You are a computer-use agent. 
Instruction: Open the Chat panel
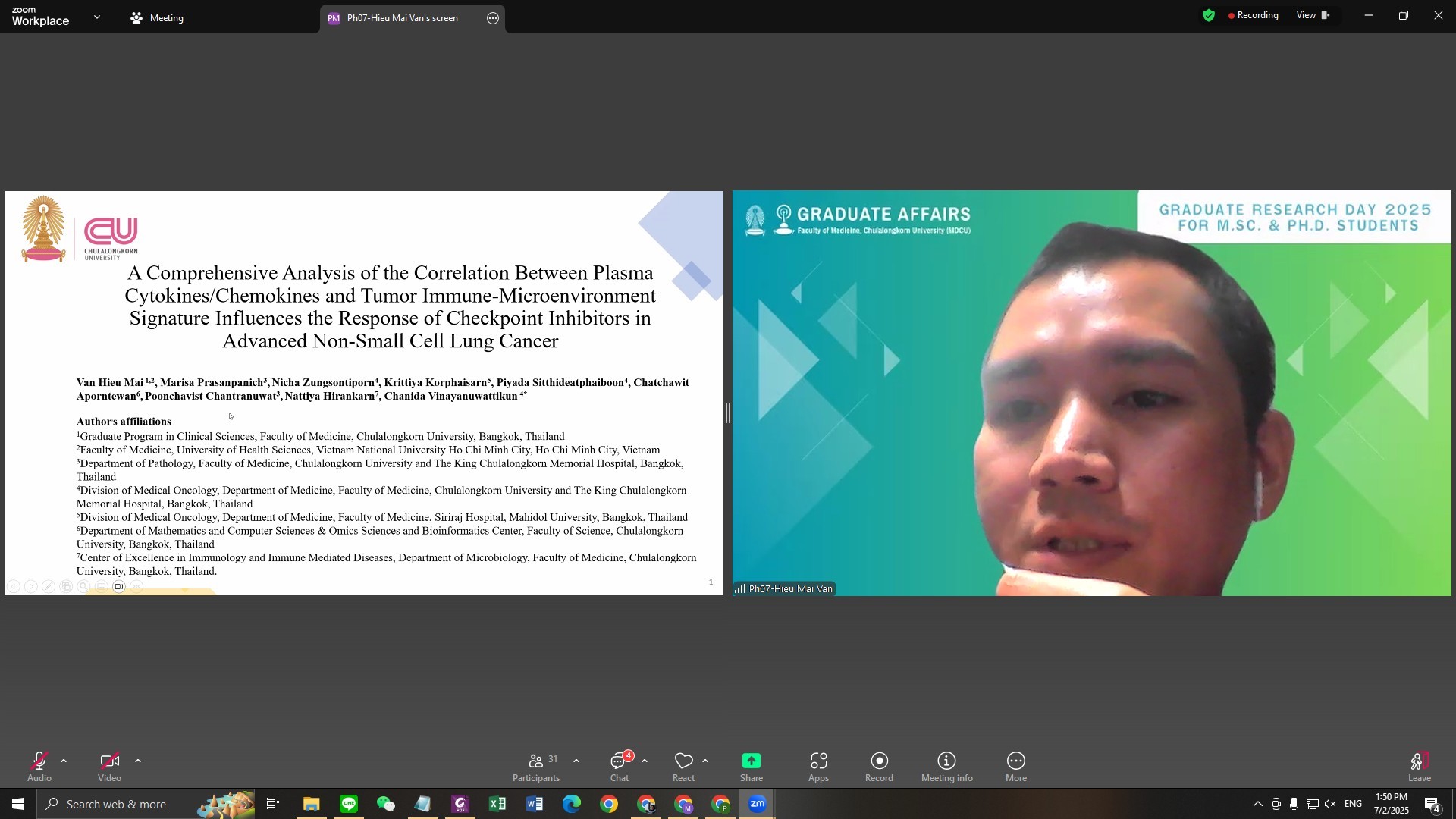click(620, 766)
